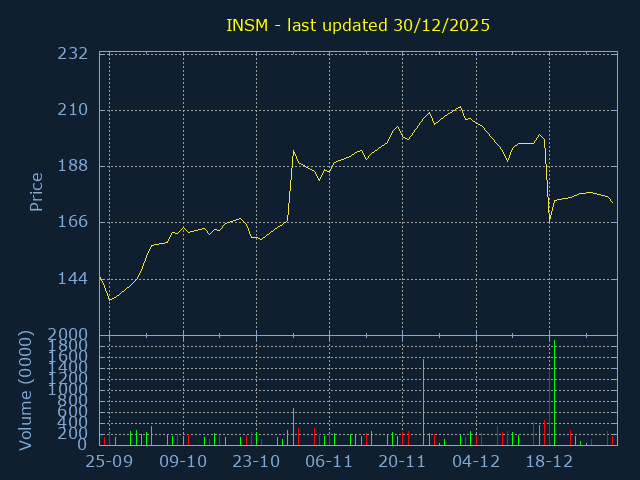Click the 210 price axis label
The width and height of the screenshot is (640, 480).
(x=73, y=110)
